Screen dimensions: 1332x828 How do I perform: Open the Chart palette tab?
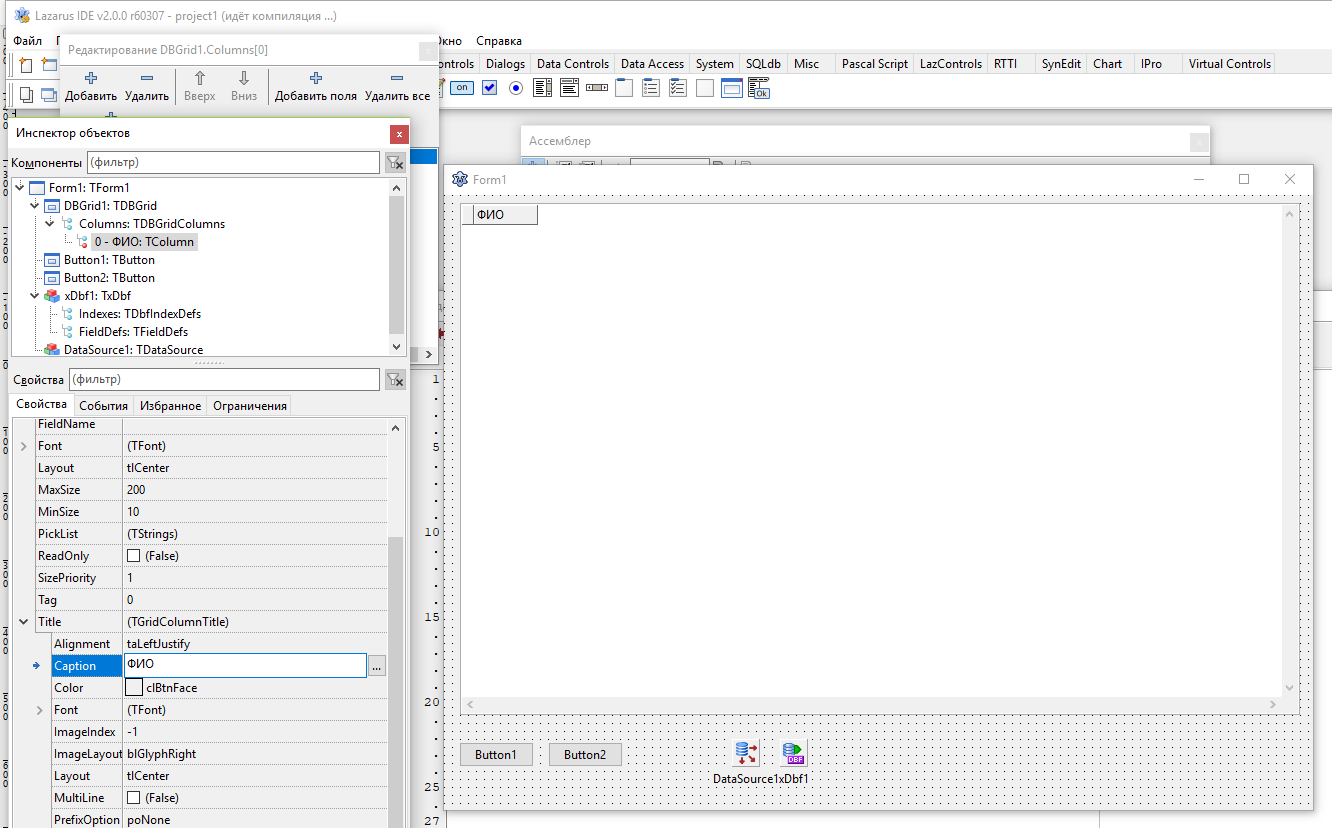1108,64
